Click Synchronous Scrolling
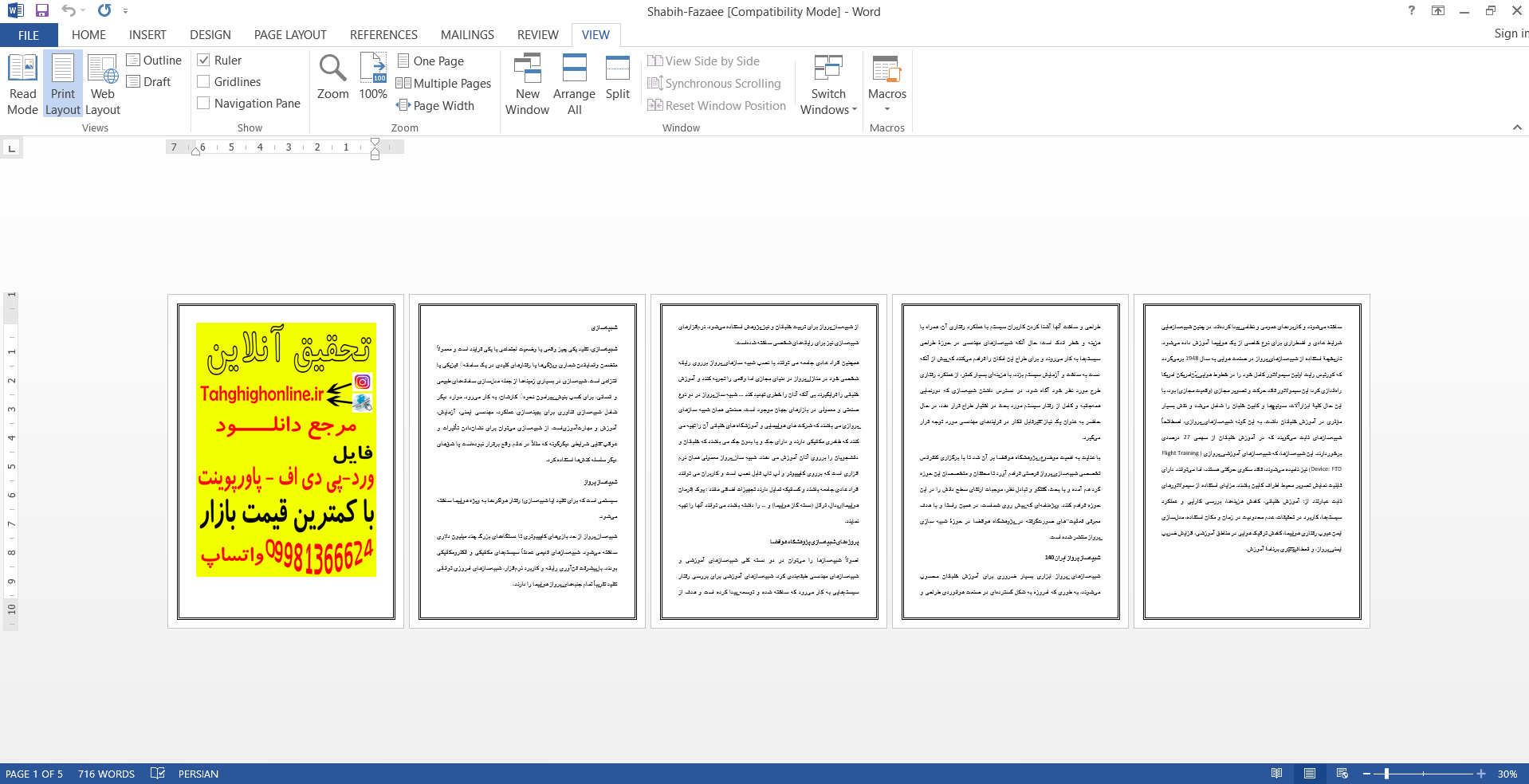Viewport: 1529px width, 784px height. point(714,84)
